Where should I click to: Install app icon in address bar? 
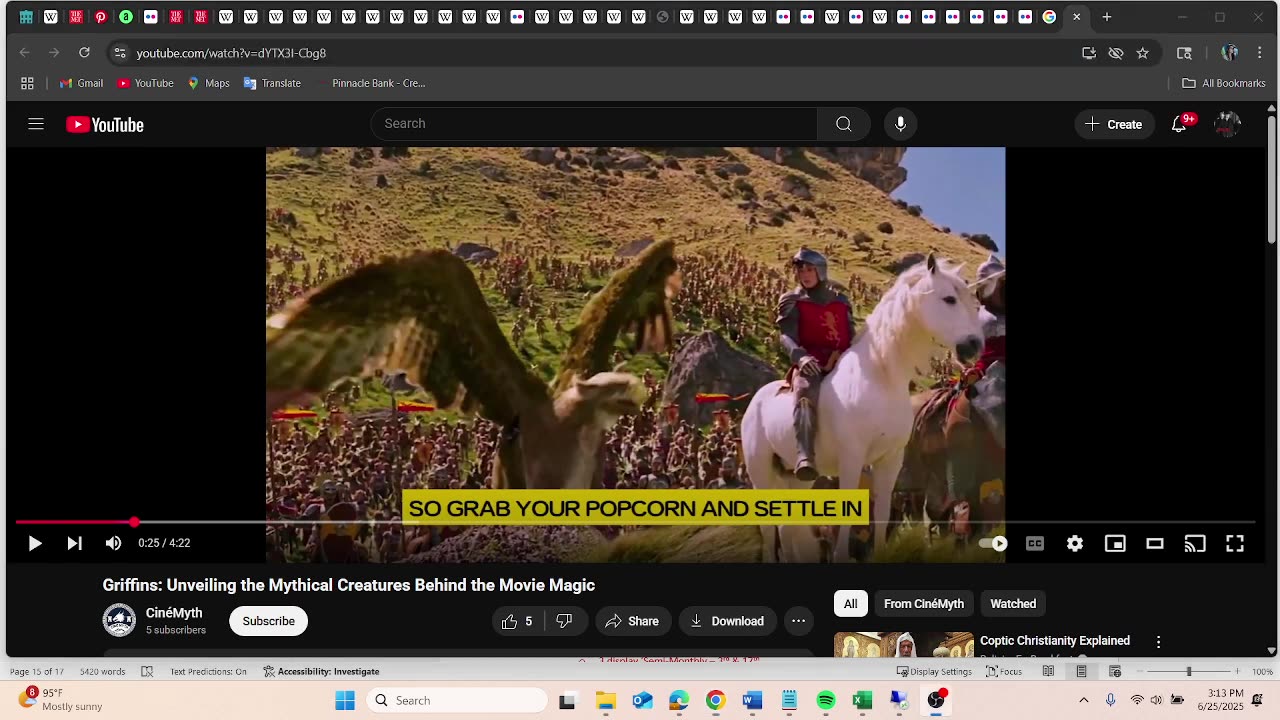pos(1089,53)
